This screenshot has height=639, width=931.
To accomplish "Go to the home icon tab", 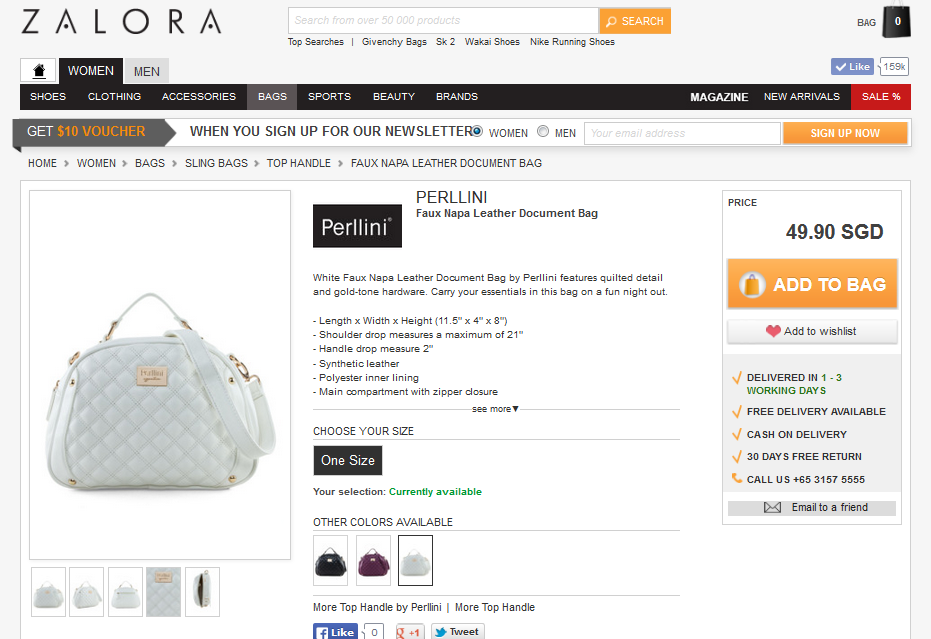I will tap(39, 71).
